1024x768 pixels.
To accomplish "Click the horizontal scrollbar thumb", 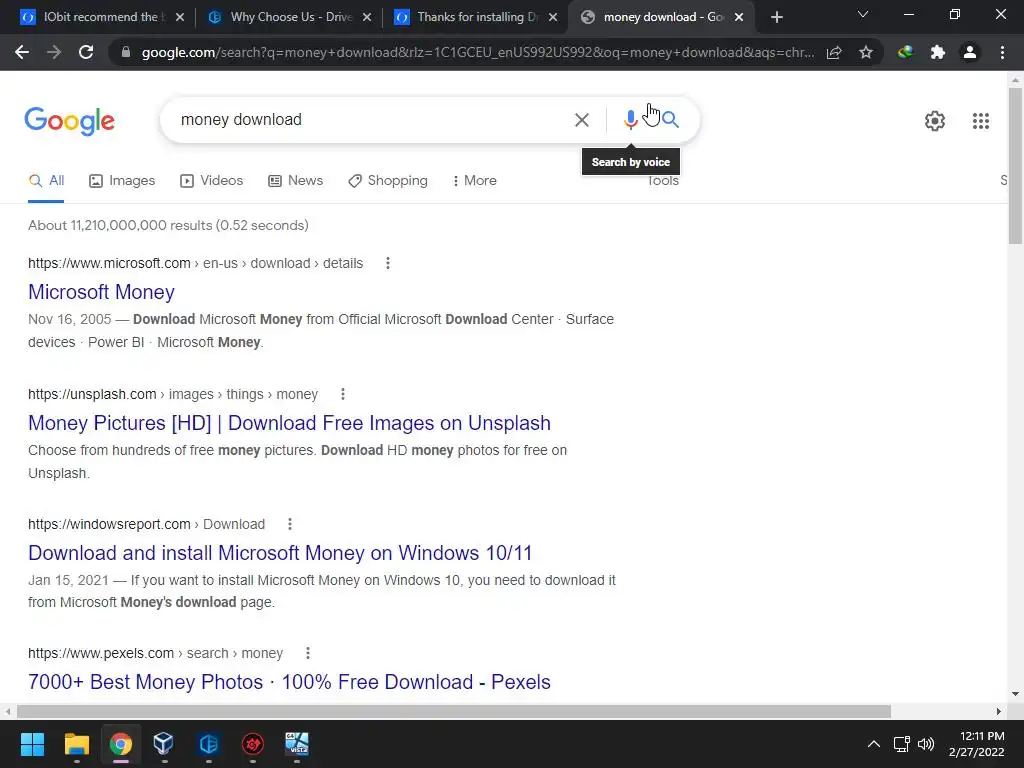I will [454, 711].
